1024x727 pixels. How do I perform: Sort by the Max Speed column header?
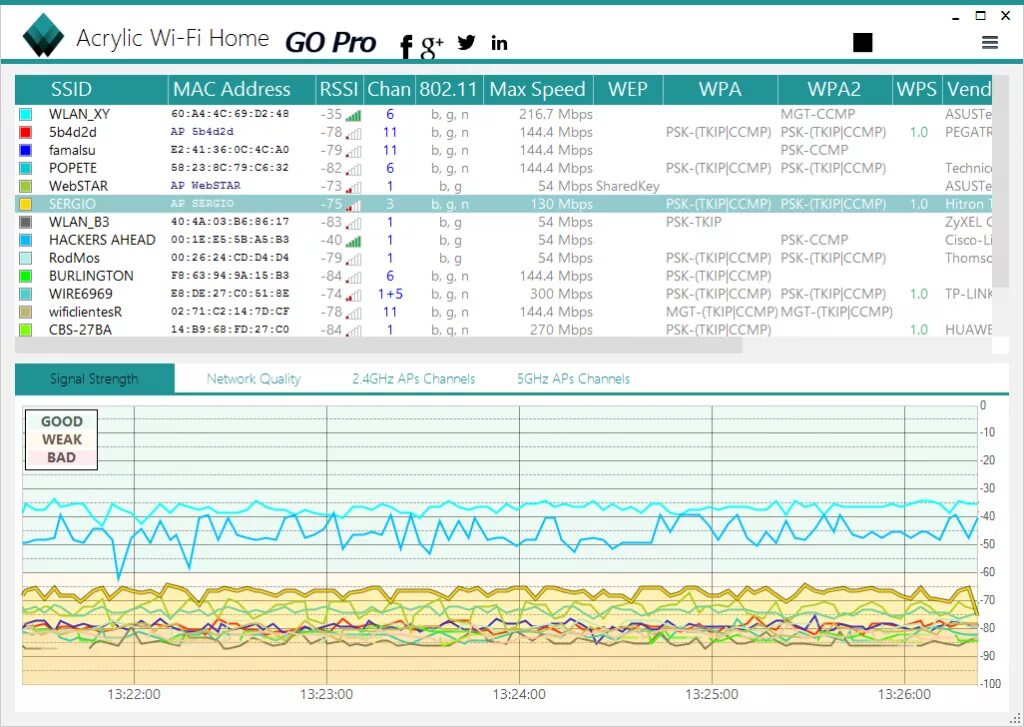[538, 89]
